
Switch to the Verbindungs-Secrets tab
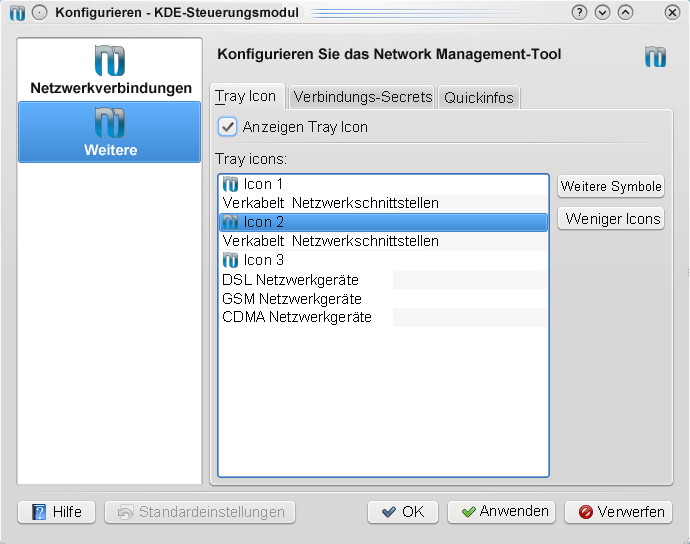click(363, 97)
